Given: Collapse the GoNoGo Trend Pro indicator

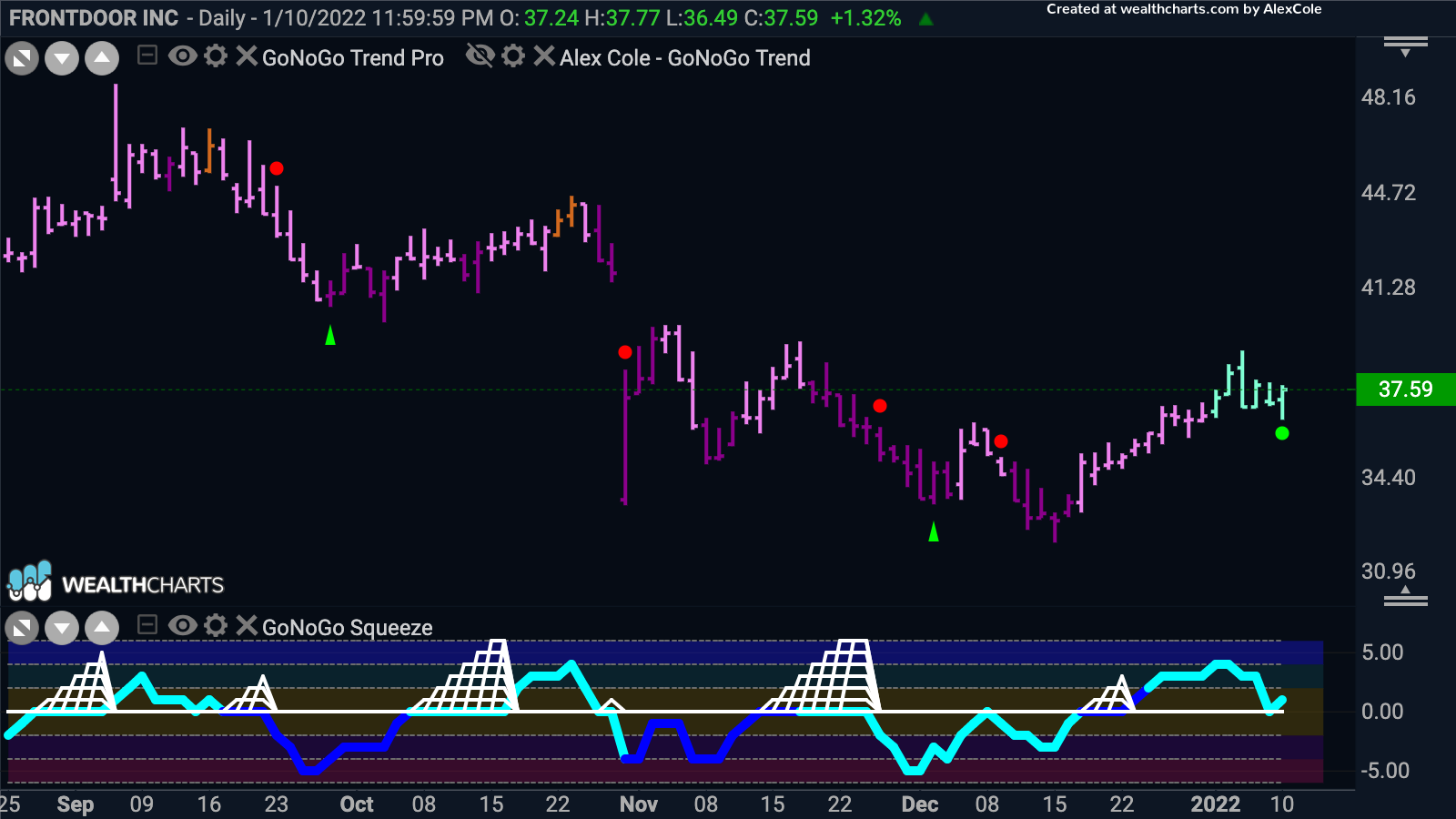Looking at the screenshot, I should click(x=147, y=56).
